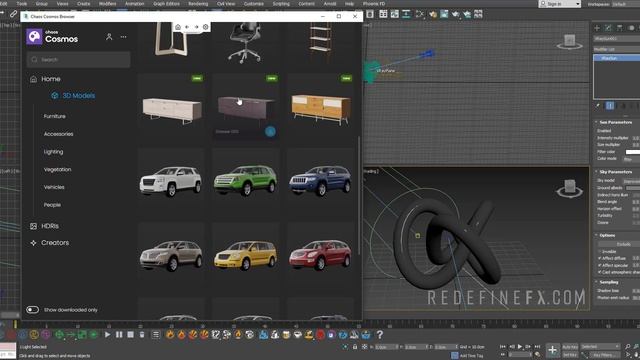Play the animation in timeline controls
Image resolution: width=640 pixels, height=360 pixels.
pos(520,347)
